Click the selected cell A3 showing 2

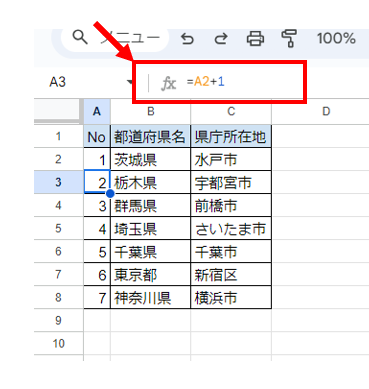97,182
